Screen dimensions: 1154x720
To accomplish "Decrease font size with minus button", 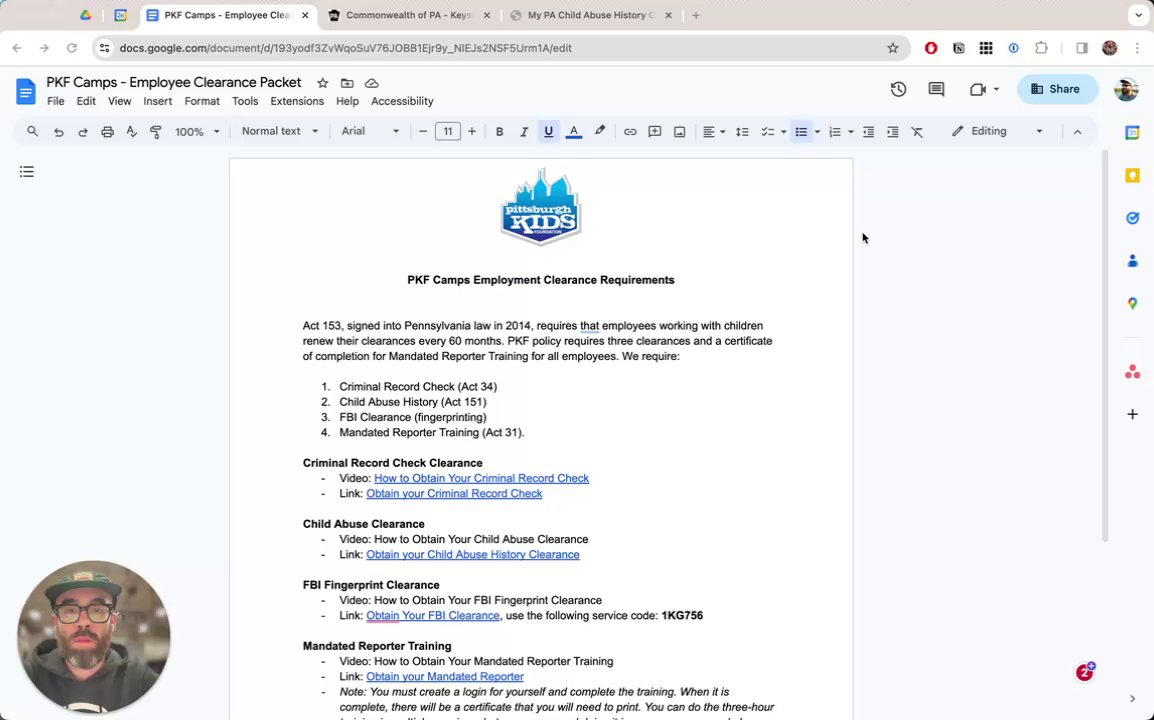I will [x=422, y=132].
